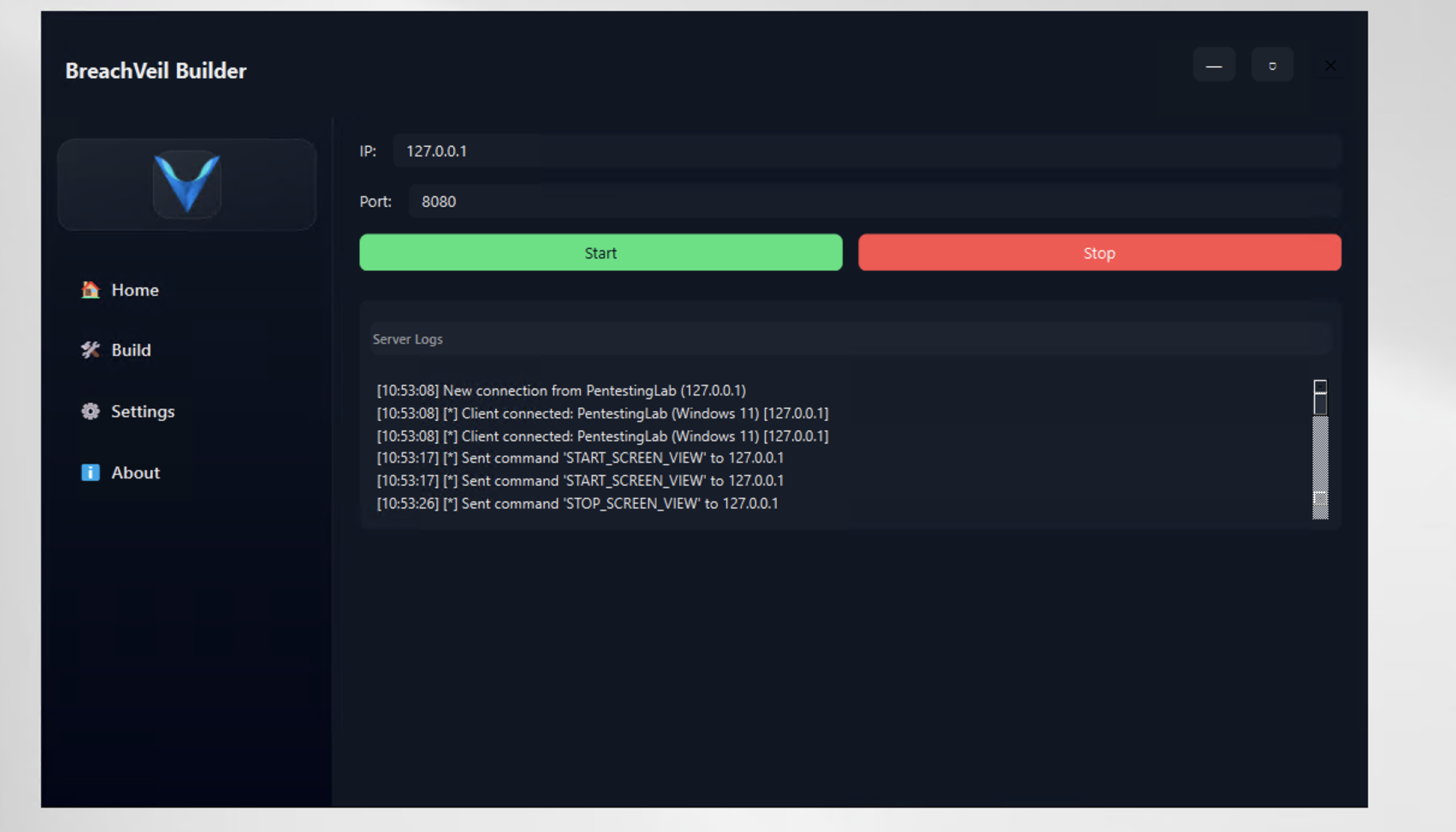Click the blue About info icon
This screenshot has height=832, width=1456.
click(x=90, y=473)
